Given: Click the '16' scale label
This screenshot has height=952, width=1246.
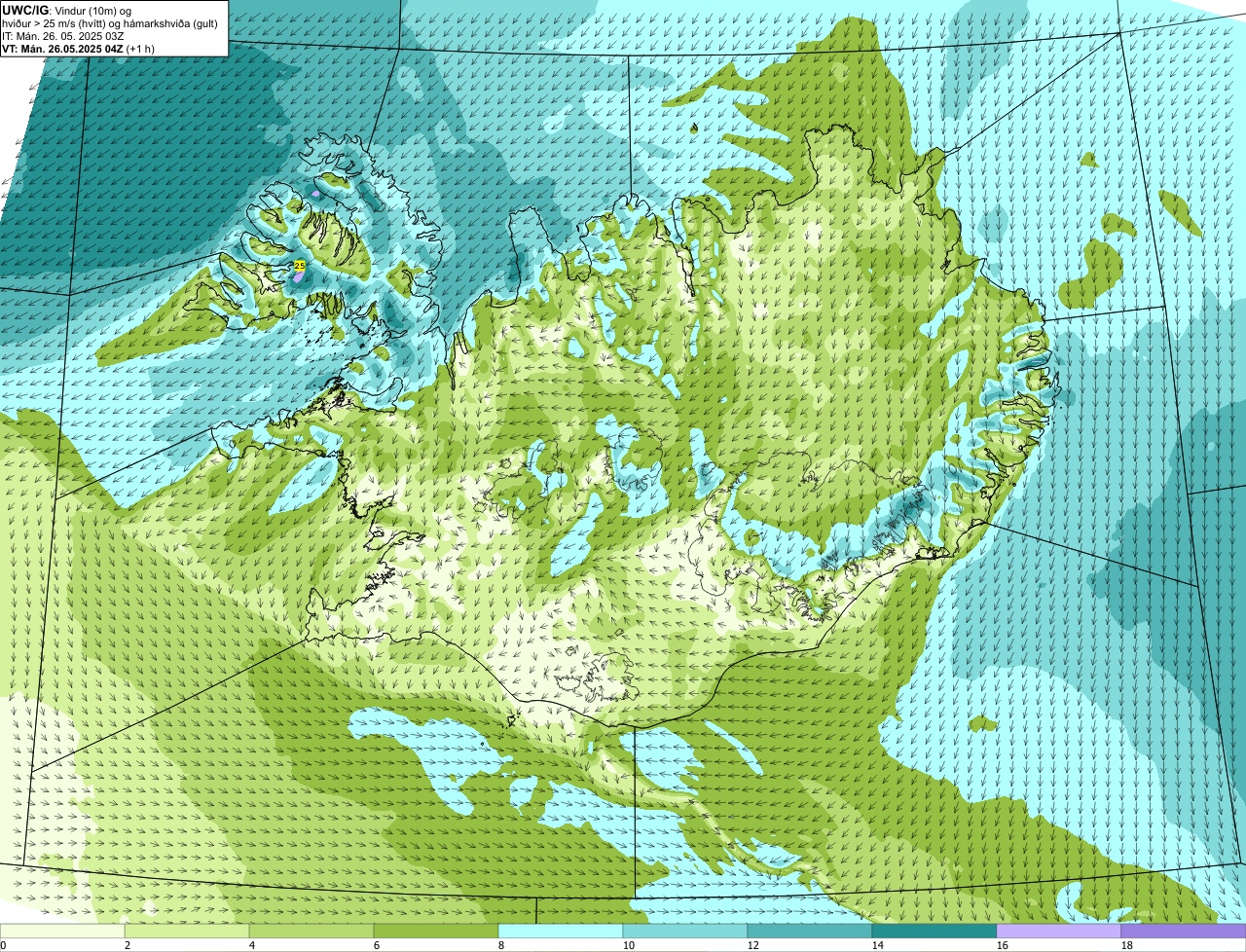Looking at the screenshot, I should 1003,945.
